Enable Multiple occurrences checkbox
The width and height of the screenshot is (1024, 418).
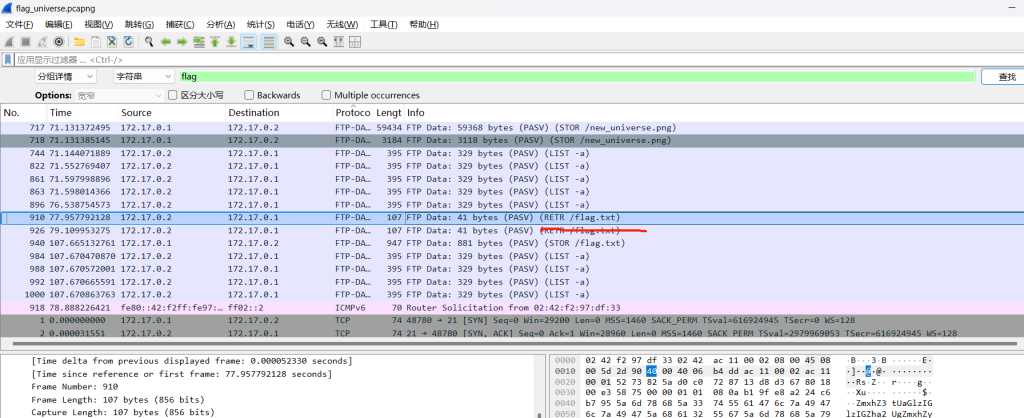(326, 95)
